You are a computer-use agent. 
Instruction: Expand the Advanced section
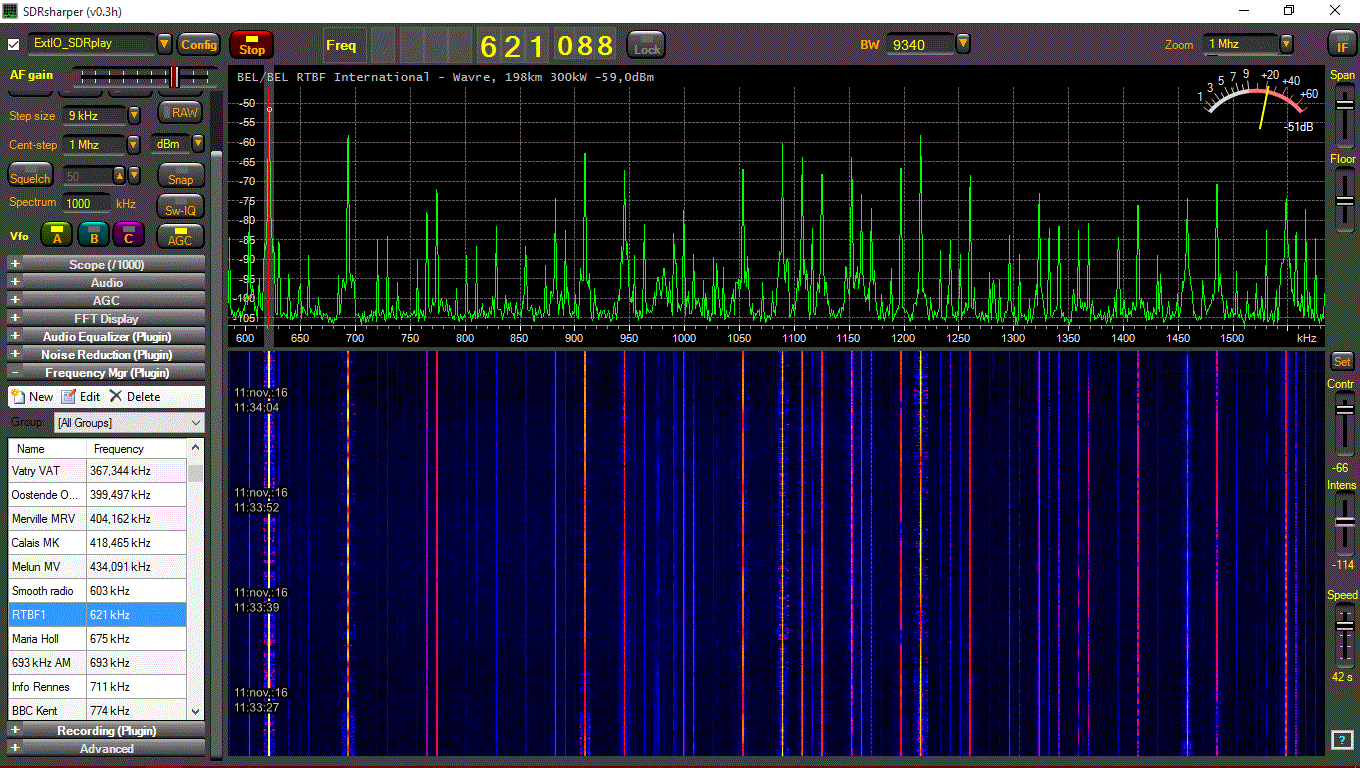tap(106, 748)
